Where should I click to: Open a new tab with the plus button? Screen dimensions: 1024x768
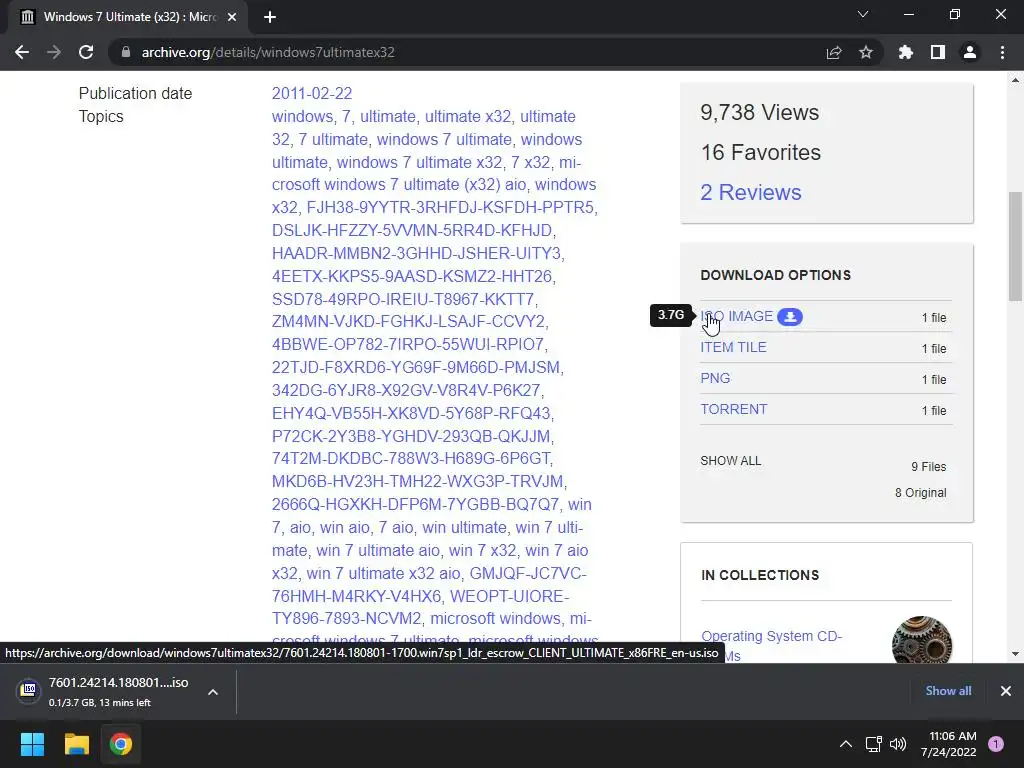[x=270, y=17]
